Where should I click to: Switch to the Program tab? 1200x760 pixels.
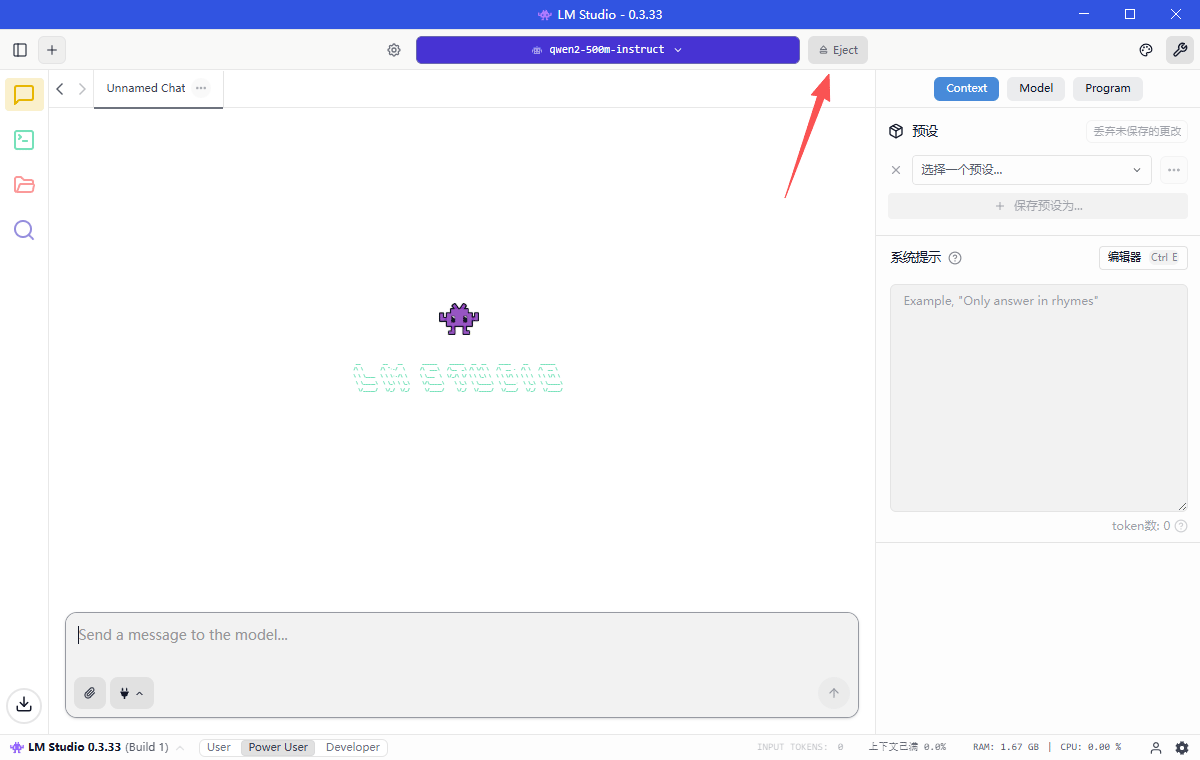[1107, 88]
